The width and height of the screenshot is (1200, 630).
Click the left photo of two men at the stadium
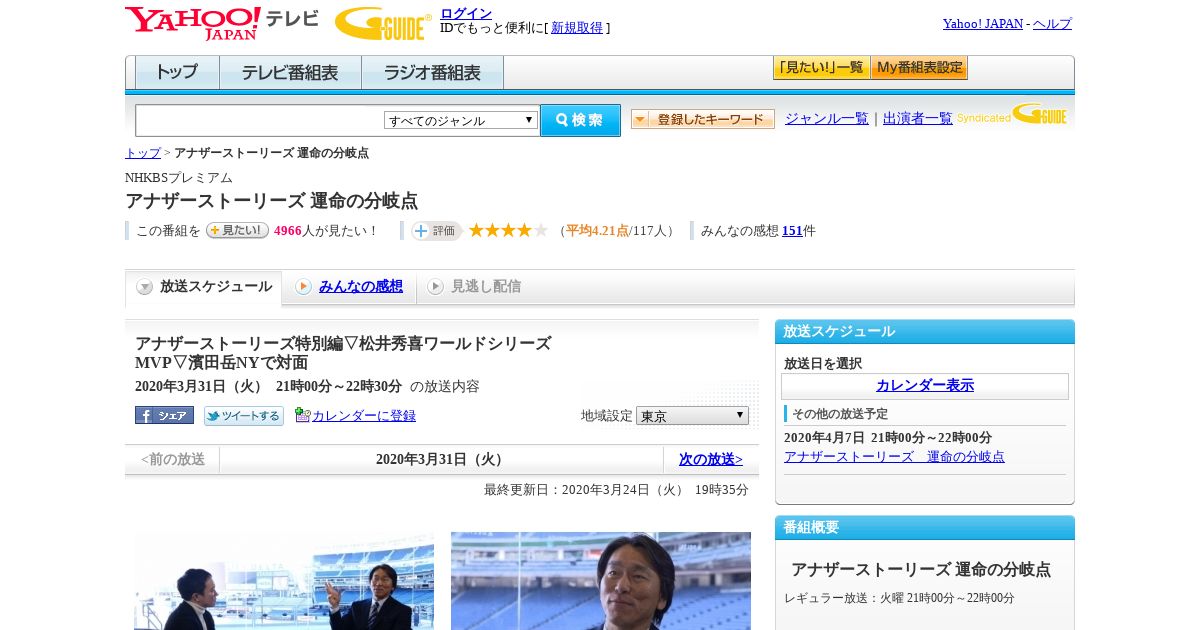[x=284, y=581]
